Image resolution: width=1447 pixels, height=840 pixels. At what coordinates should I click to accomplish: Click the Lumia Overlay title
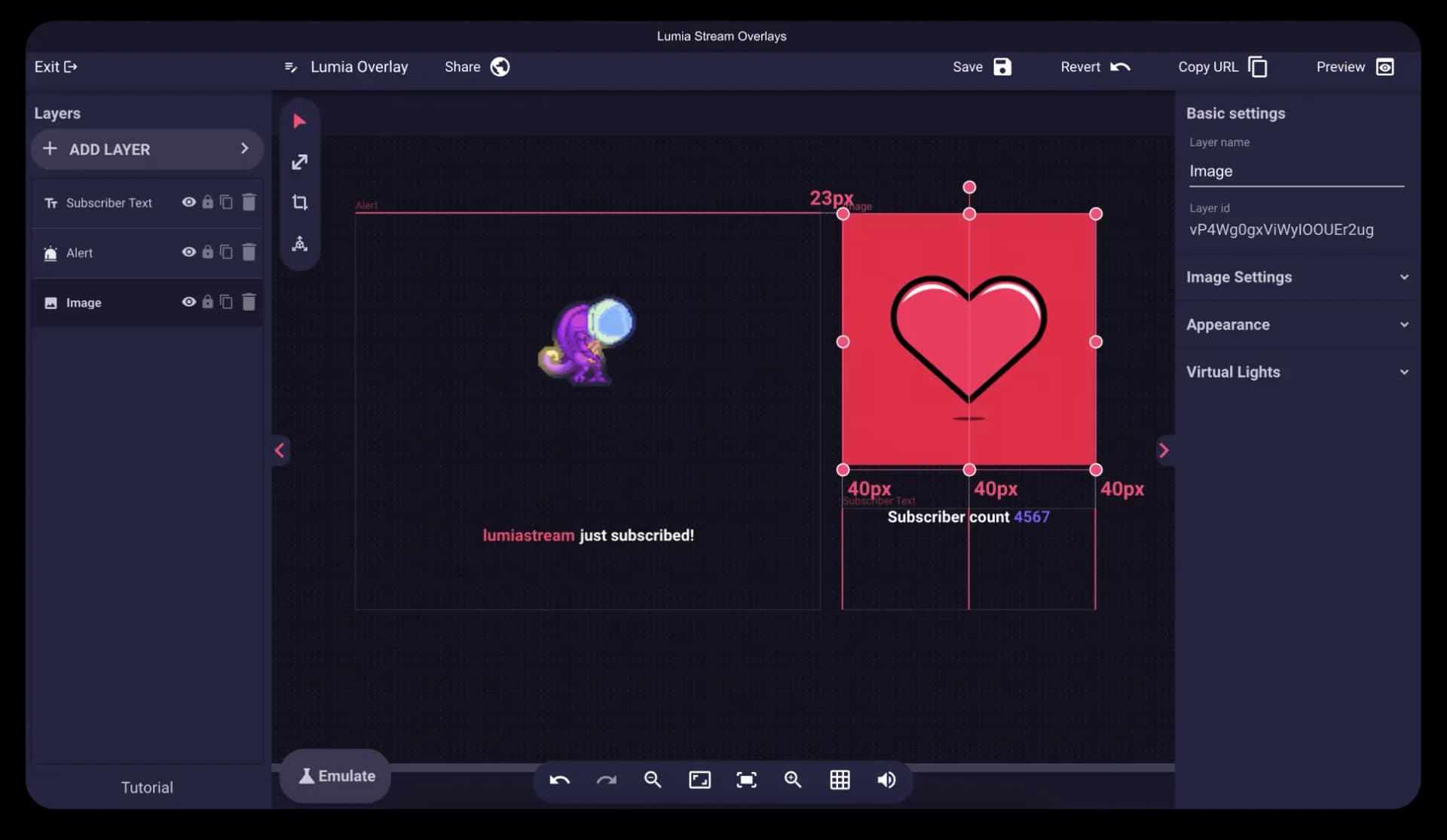(359, 67)
